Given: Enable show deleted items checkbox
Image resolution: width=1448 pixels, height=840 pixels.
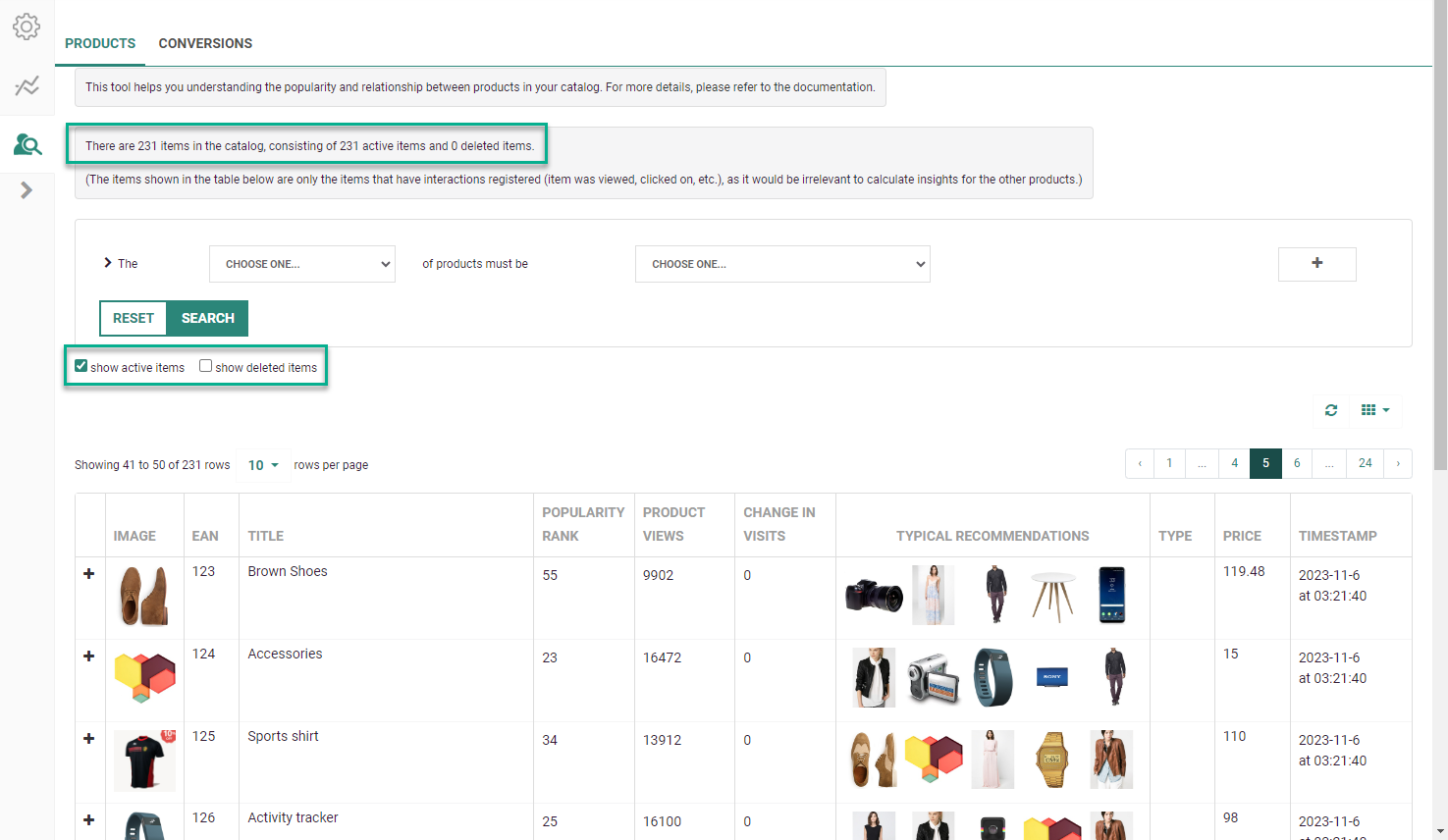Looking at the screenshot, I should pos(206,366).
